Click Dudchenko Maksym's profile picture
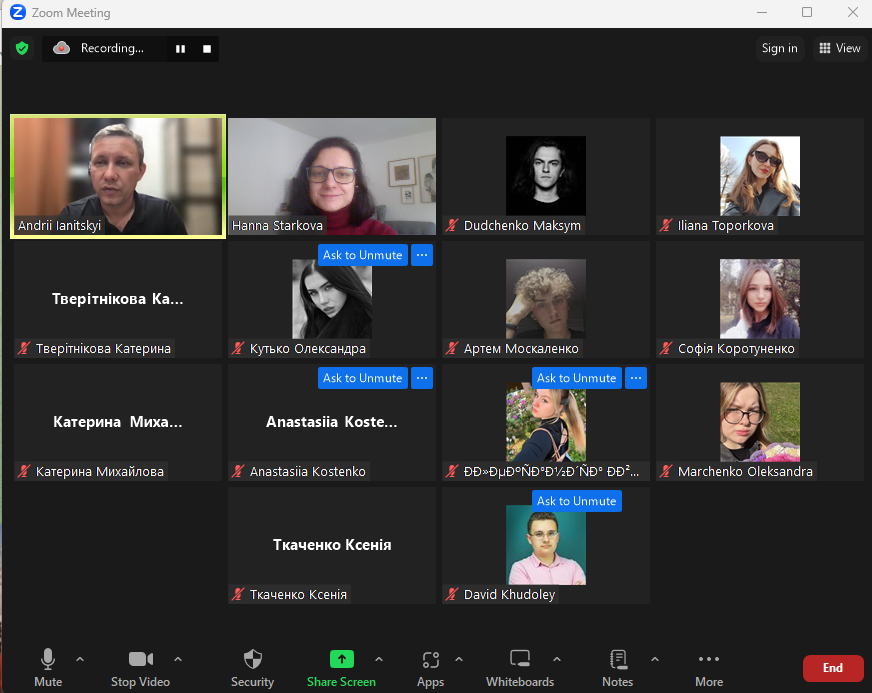Viewport: 872px width, 693px height. pos(546,176)
